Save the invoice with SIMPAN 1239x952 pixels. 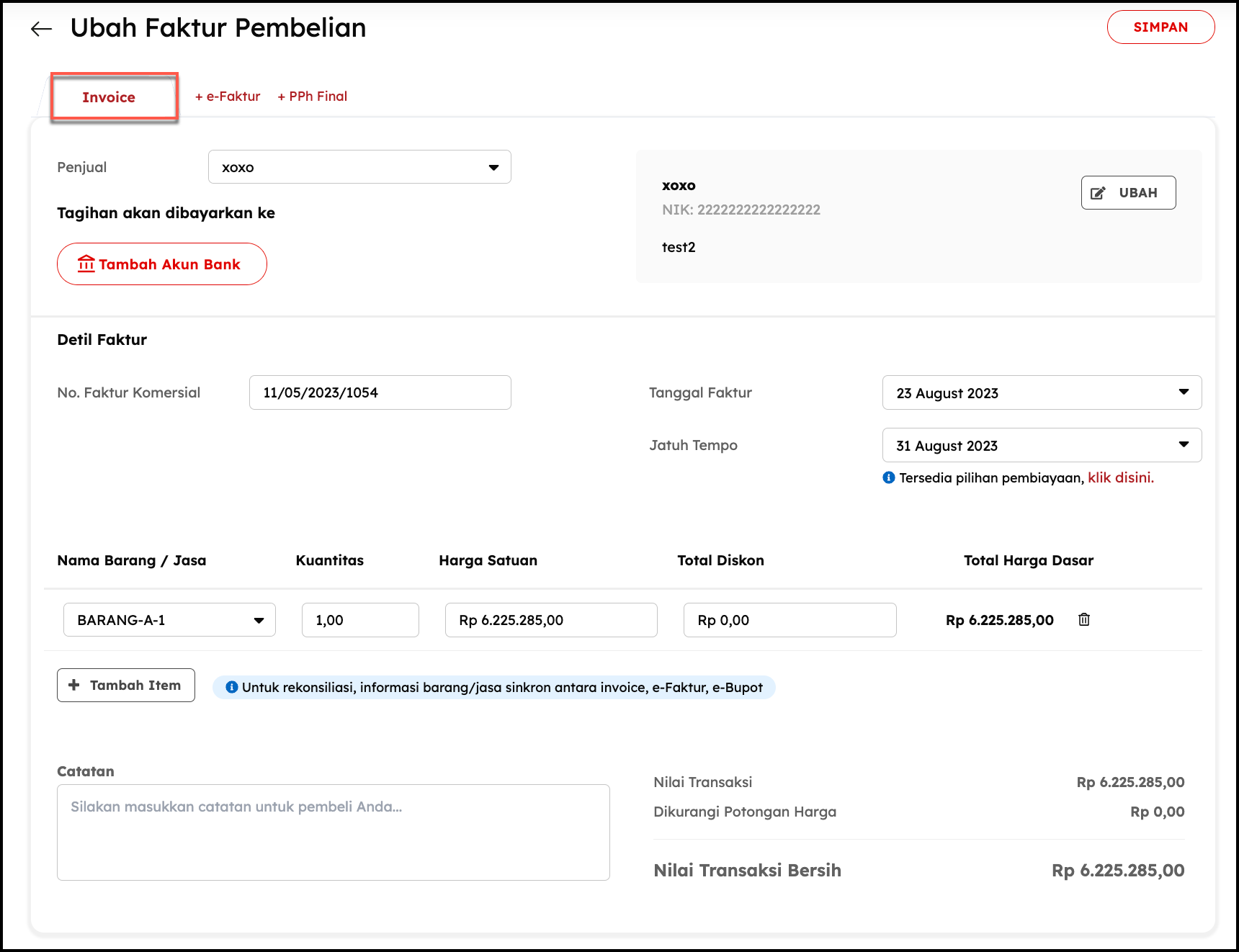coord(1160,27)
